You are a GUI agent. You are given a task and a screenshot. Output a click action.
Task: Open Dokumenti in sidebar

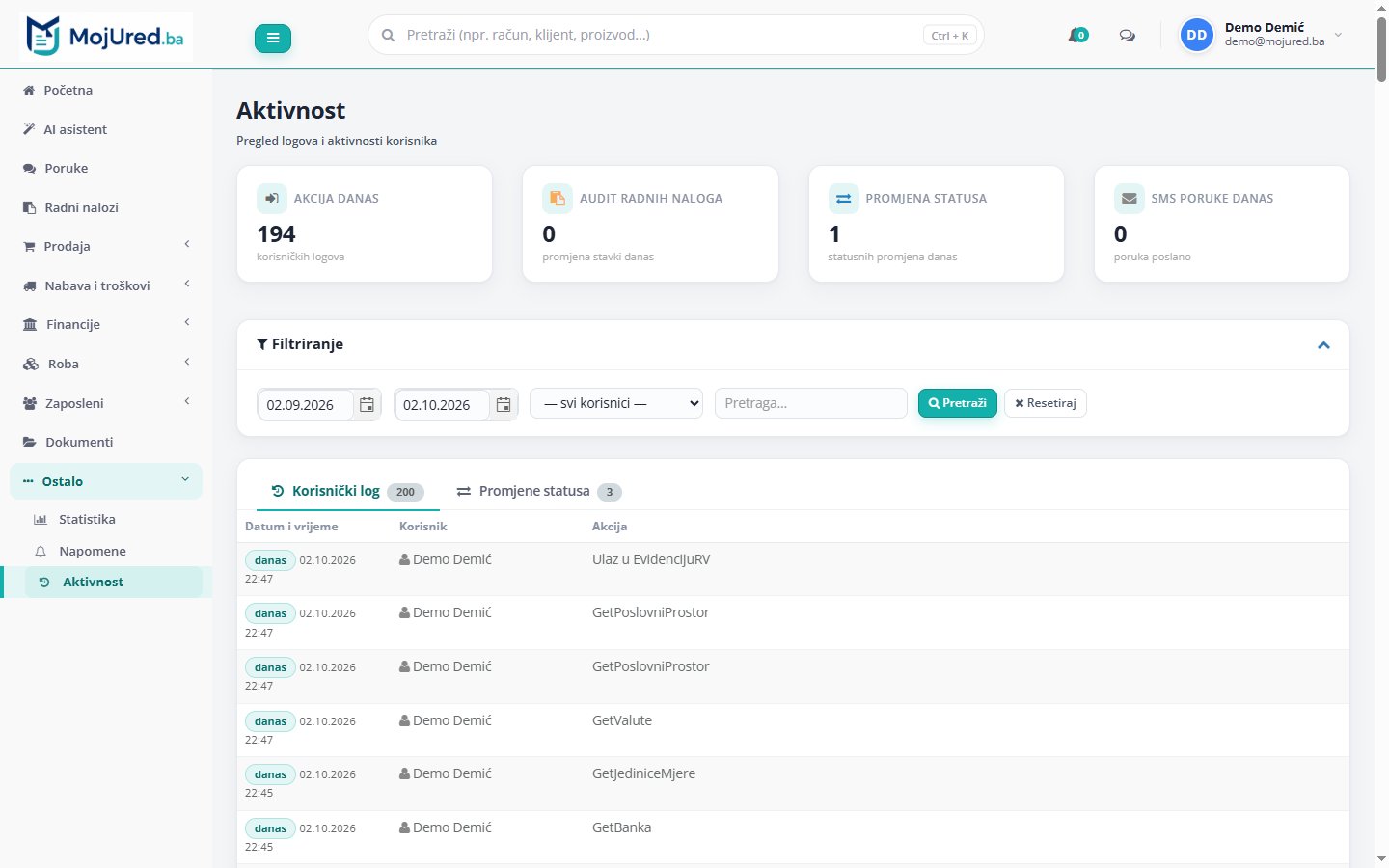tap(106, 442)
